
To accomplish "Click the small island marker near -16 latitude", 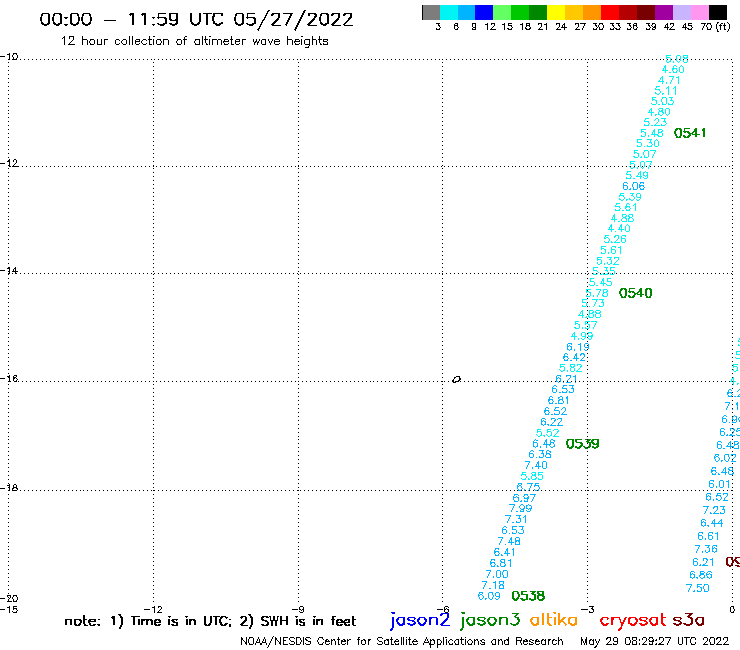I will (456, 380).
